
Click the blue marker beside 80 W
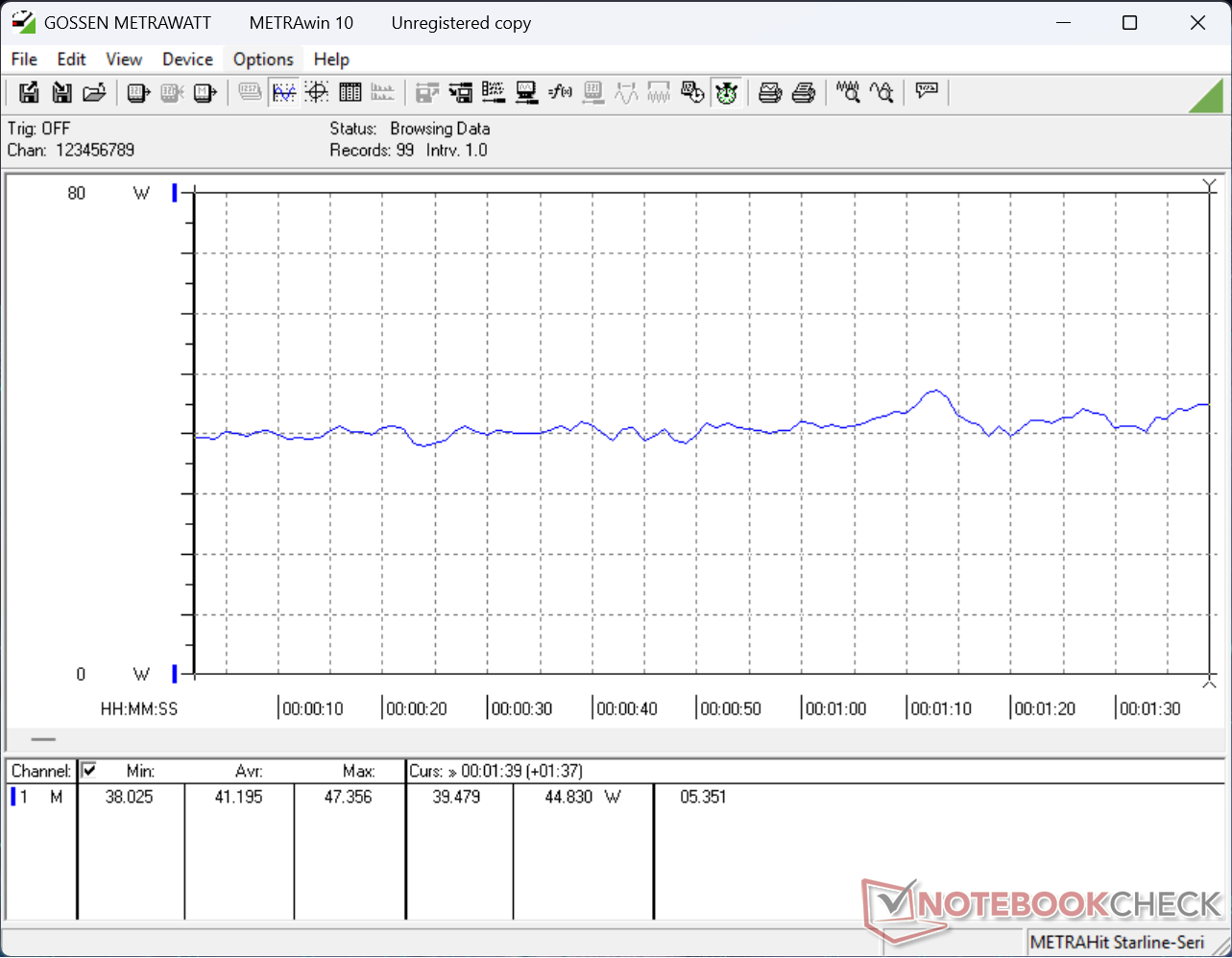175,193
